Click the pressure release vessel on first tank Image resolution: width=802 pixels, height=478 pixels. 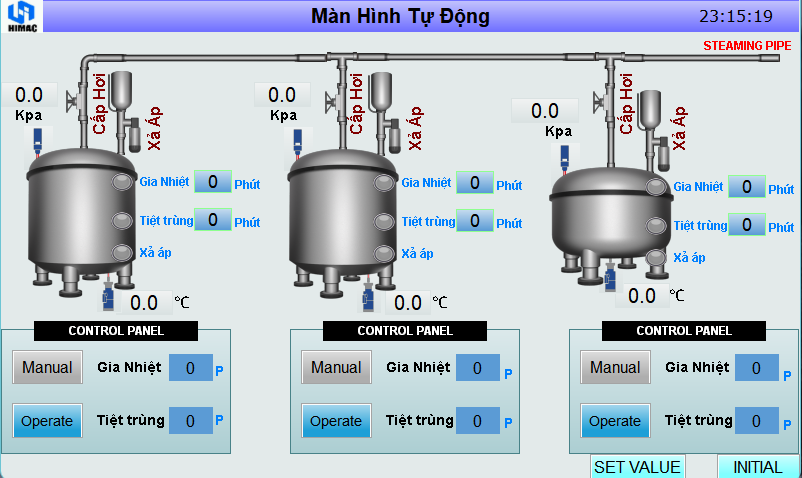click(x=121, y=91)
